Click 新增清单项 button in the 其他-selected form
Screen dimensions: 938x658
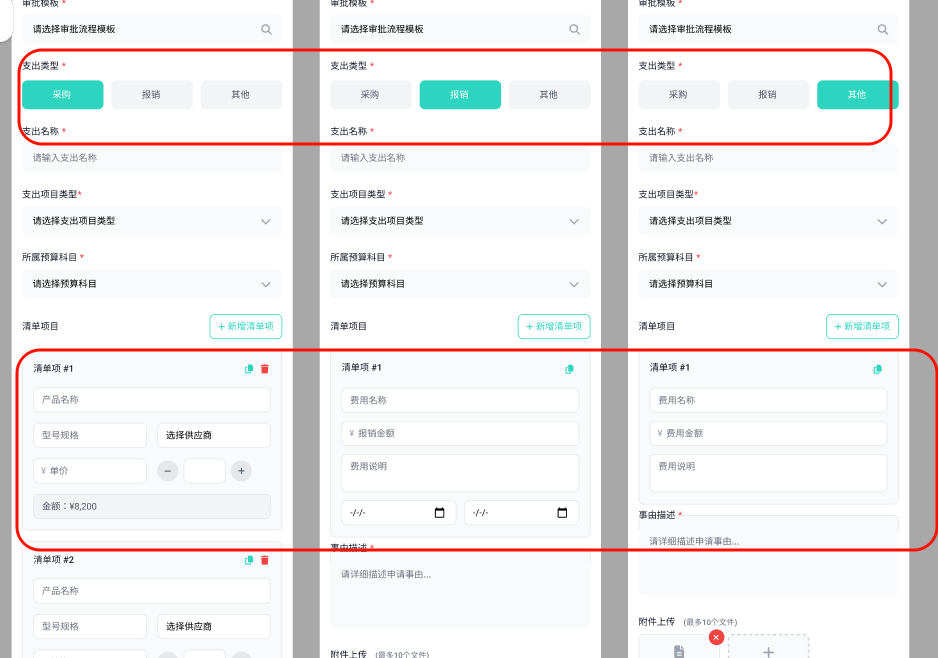862,327
